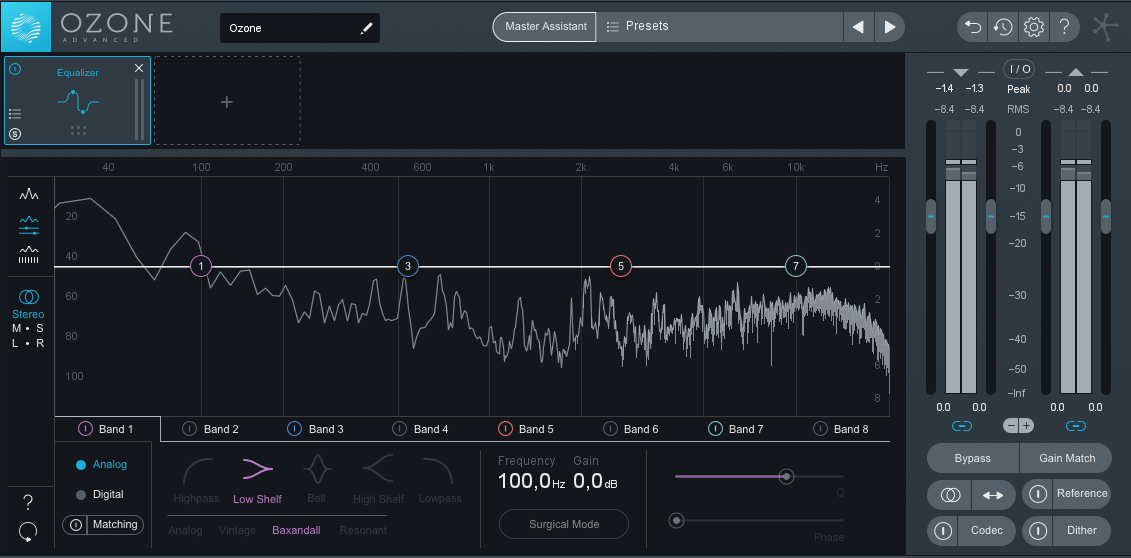Add a module via the plus slot
Screen dimensions: 1131x558
point(226,102)
